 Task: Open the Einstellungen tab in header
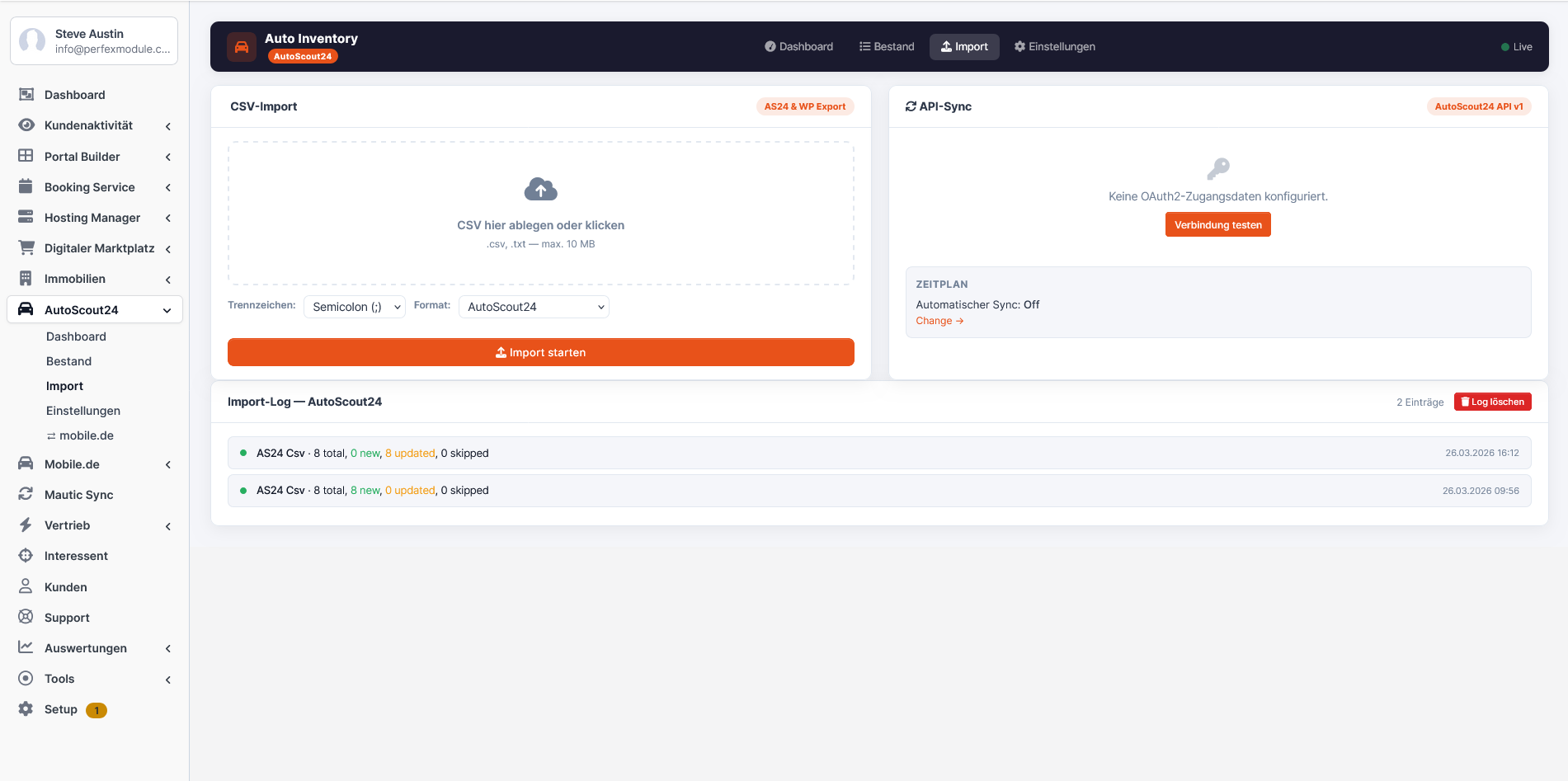click(1055, 47)
